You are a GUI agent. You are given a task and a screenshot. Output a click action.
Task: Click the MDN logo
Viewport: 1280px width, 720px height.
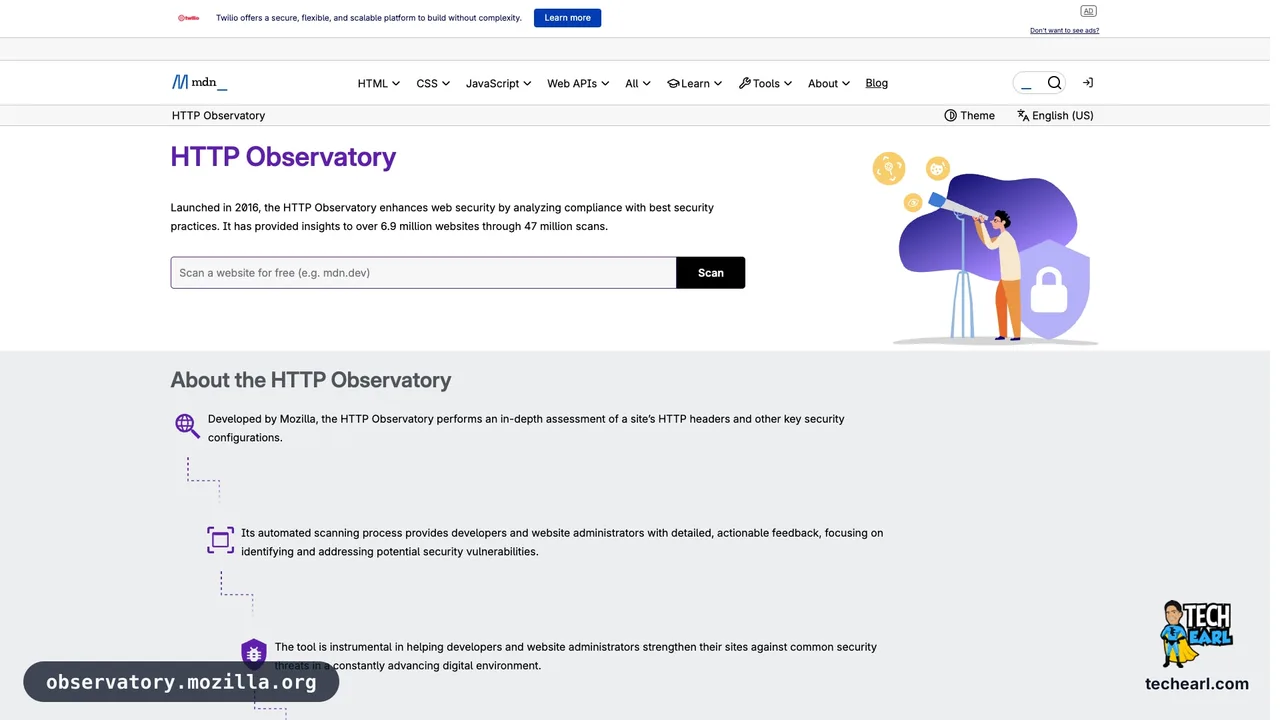click(x=199, y=83)
